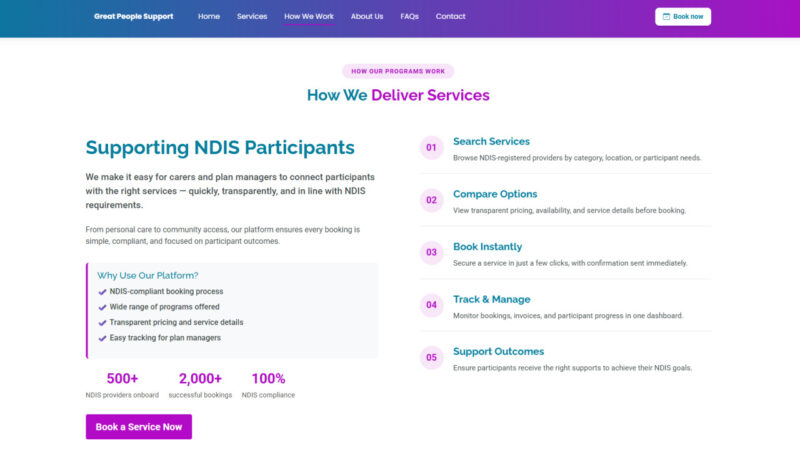Click the 04 step number badge
This screenshot has width=800, height=450.
click(x=432, y=305)
